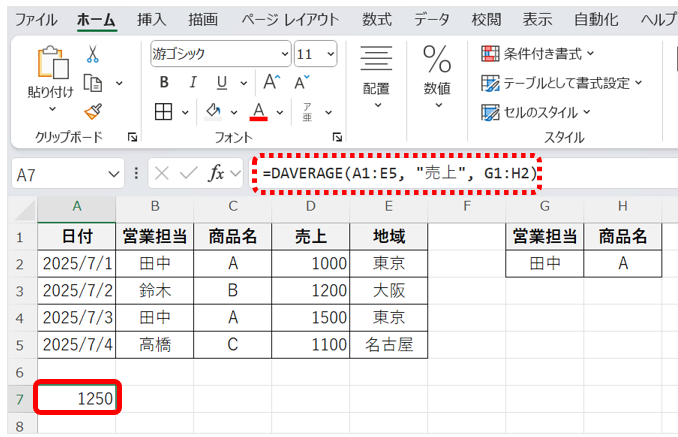This screenshot has height=437, width=678.
Task: Click the Paste clipboard icon
Action: [53, 63]
